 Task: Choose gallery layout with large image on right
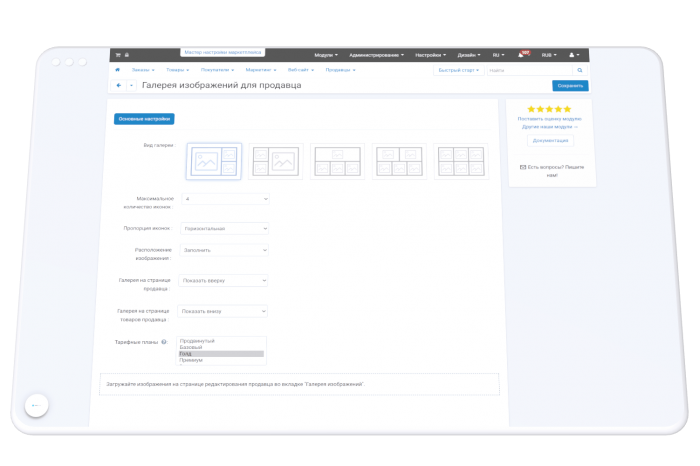point(275,161)
